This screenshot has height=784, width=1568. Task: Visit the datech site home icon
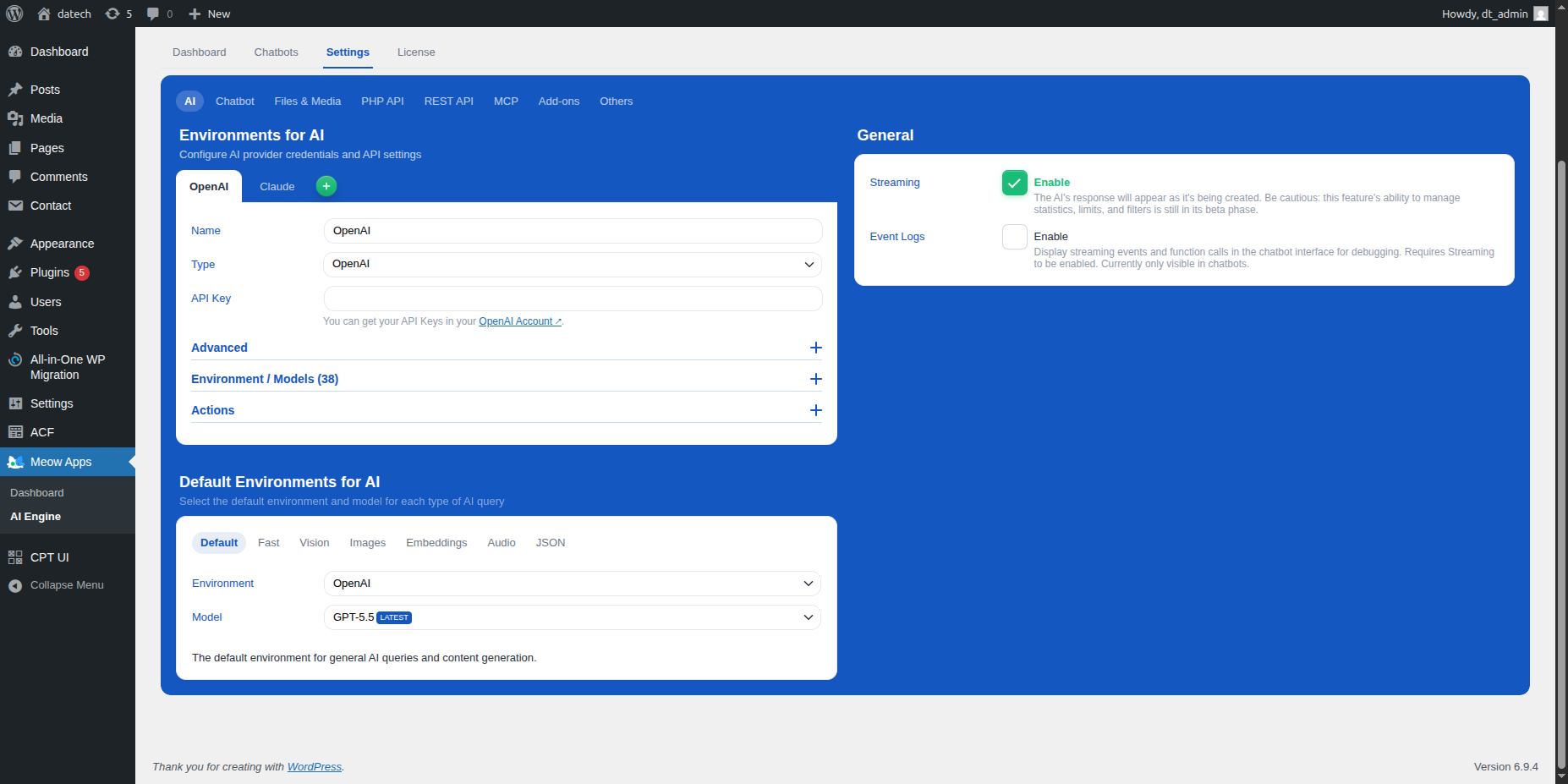point(44,14)
